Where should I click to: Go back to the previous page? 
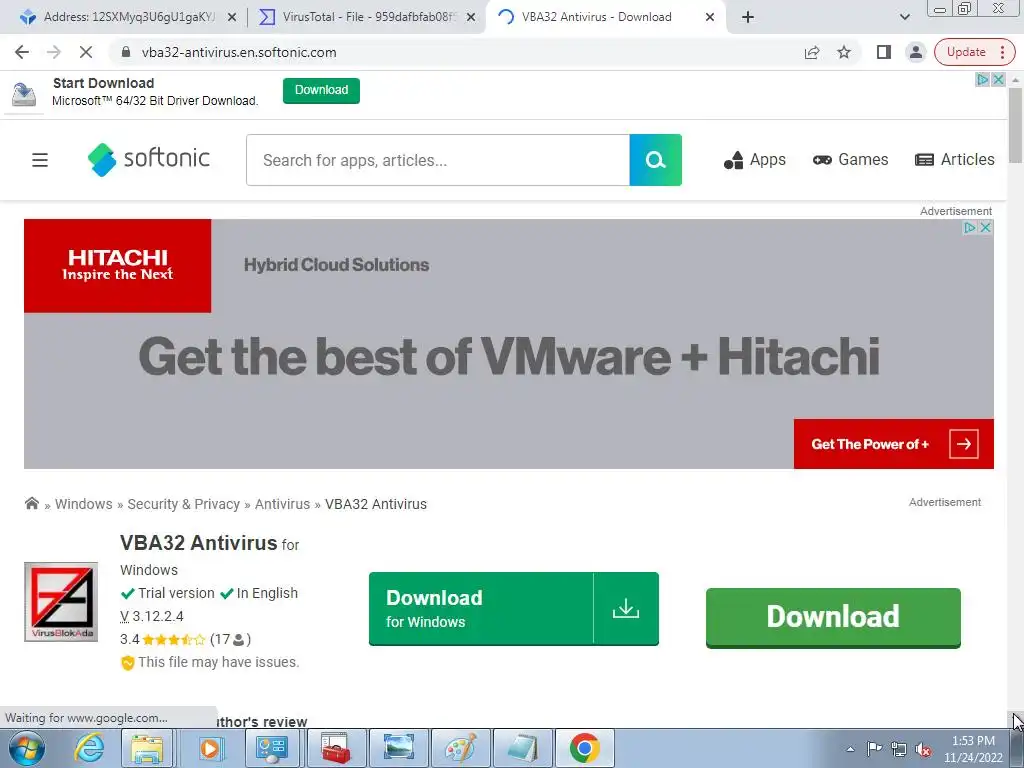(x=22, y=52)
